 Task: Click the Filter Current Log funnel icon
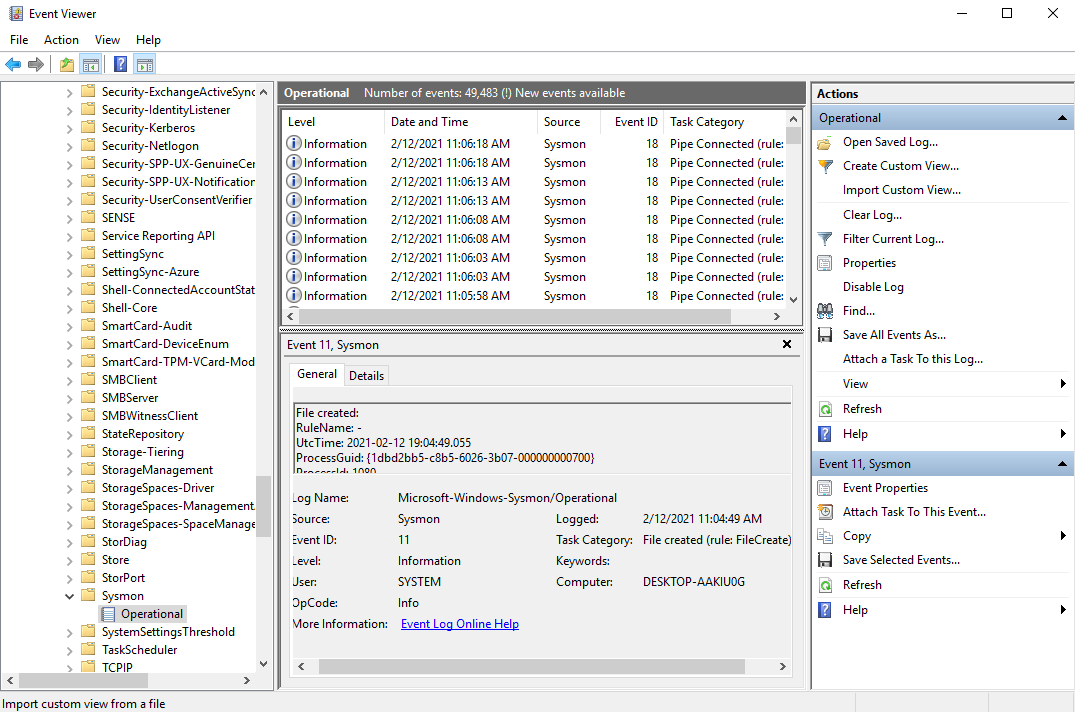coord(825,239)
